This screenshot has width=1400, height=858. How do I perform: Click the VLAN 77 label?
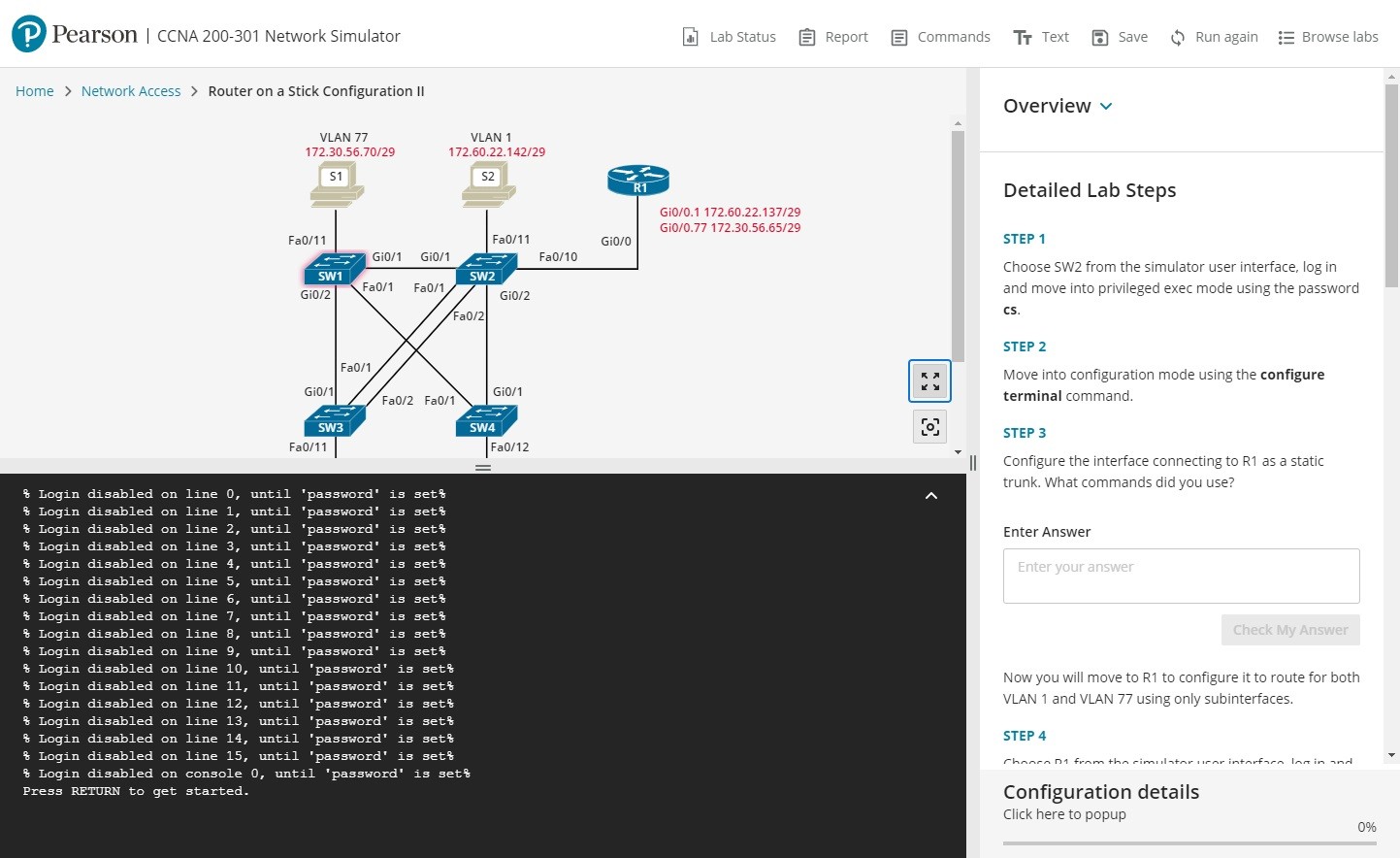point(343,138)
